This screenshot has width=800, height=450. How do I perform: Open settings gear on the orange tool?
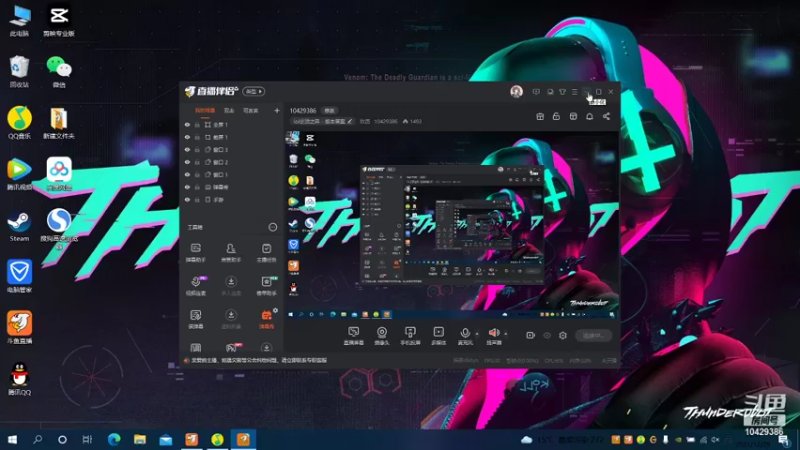(x=276, y=310)
